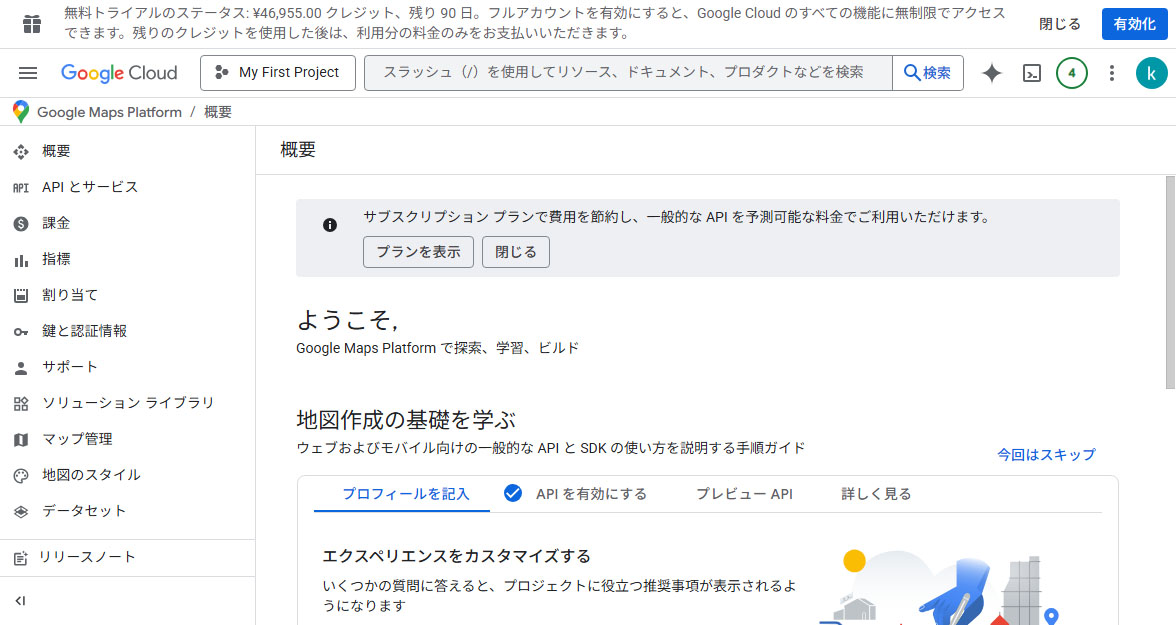Activate Cloud Shell terminal icon

point(1032,73)
